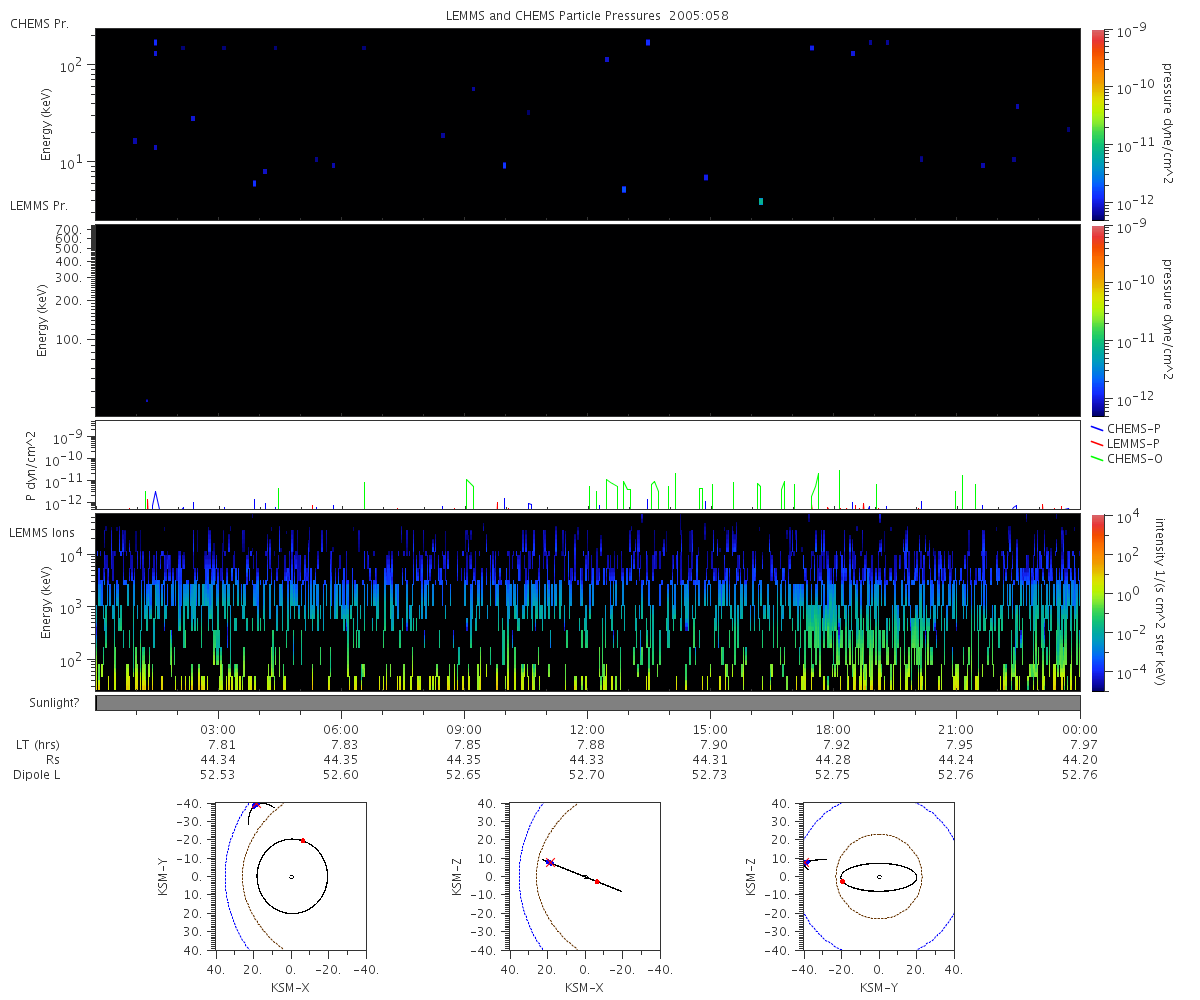The width and height of the screenshot is (1200, 1000).
Task: Click the LEMMS Ions intensity color bar
Action: pos(1098,602)
